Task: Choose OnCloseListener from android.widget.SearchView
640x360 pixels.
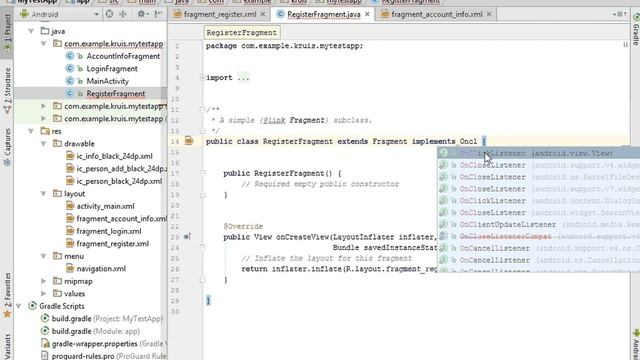Action: (x=539, y=212)
